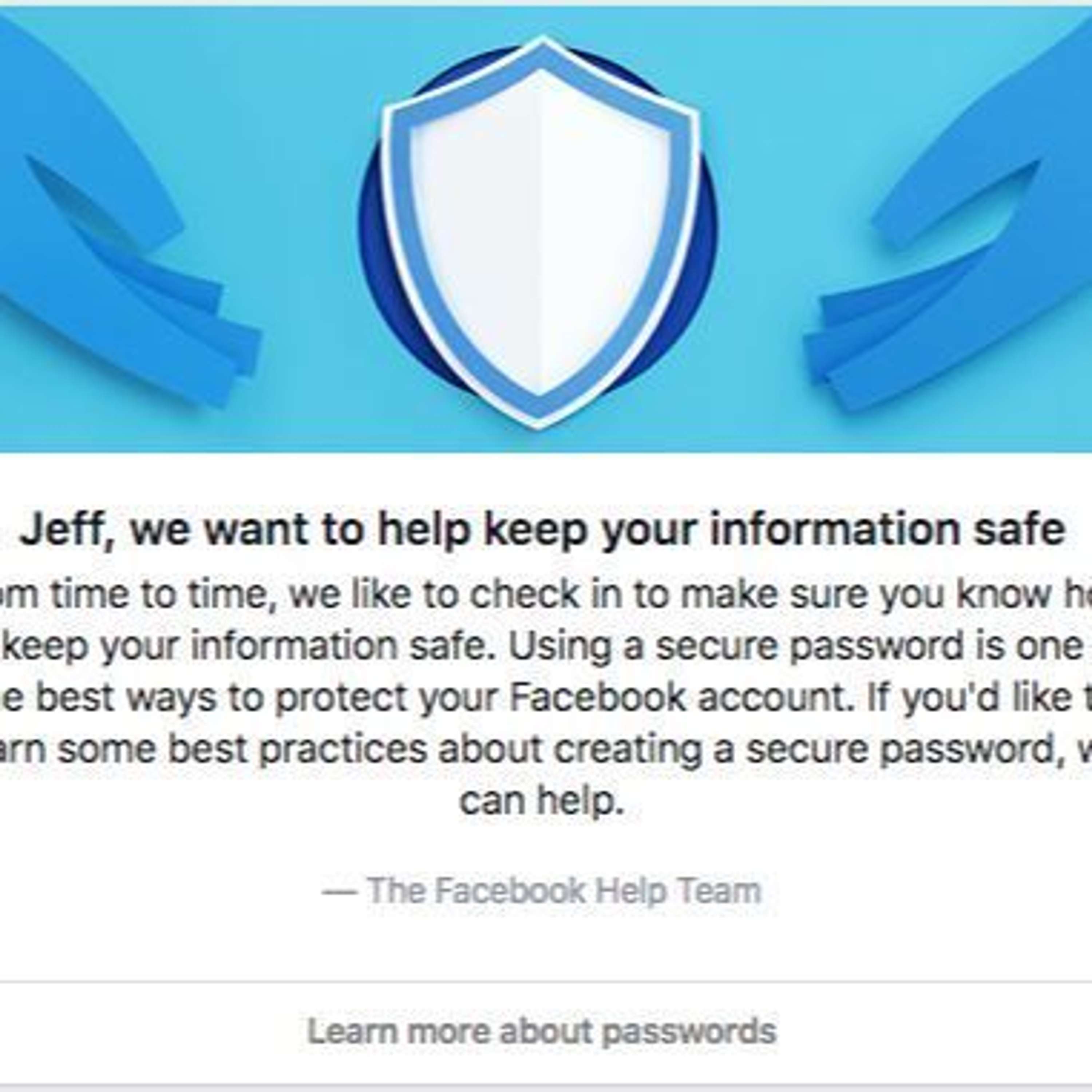Screen dimensions: 1092x1092
Task: Click the heading about keeping information safe
Action: [542, 530]
